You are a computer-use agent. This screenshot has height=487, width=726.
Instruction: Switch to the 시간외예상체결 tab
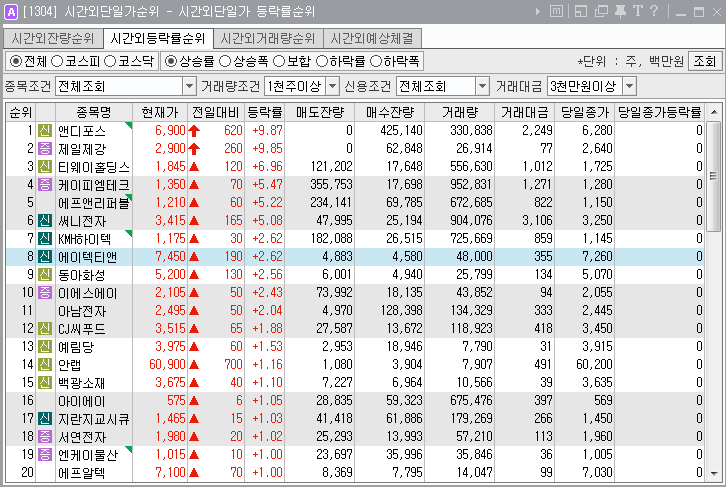coord(372,38)
